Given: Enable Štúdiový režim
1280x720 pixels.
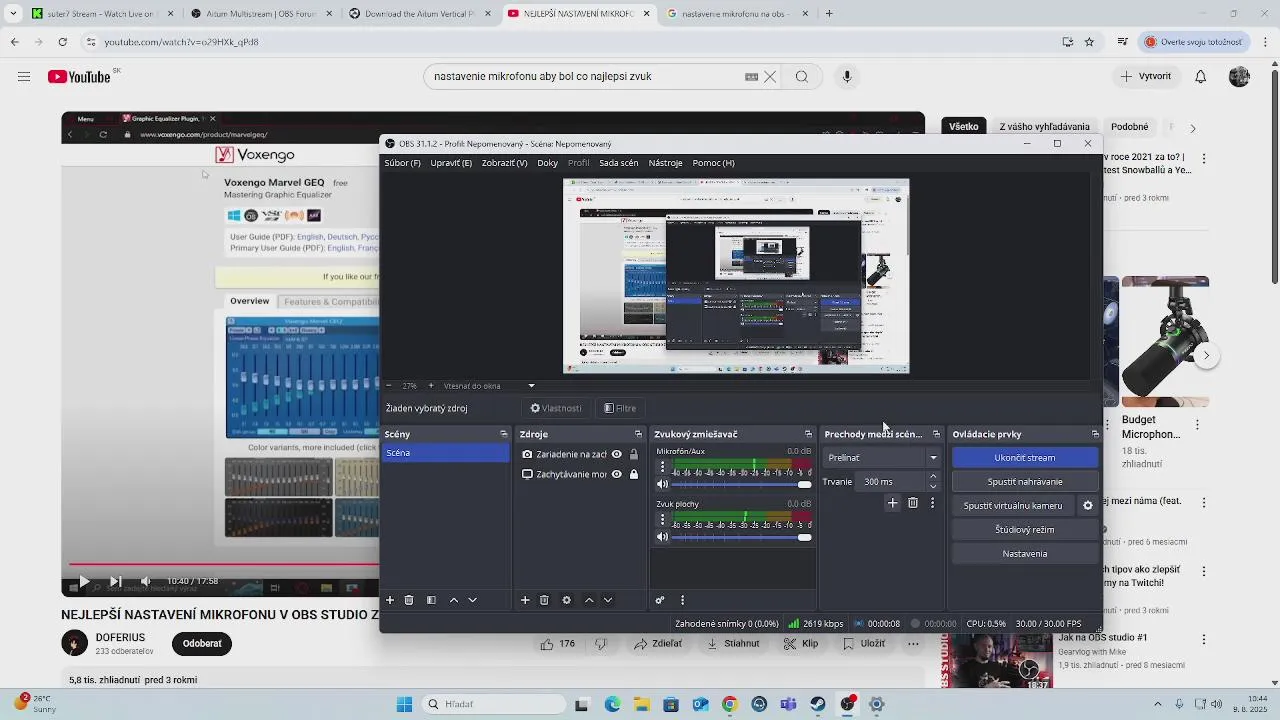Looking at the screenshot, I should point(1025,530).
